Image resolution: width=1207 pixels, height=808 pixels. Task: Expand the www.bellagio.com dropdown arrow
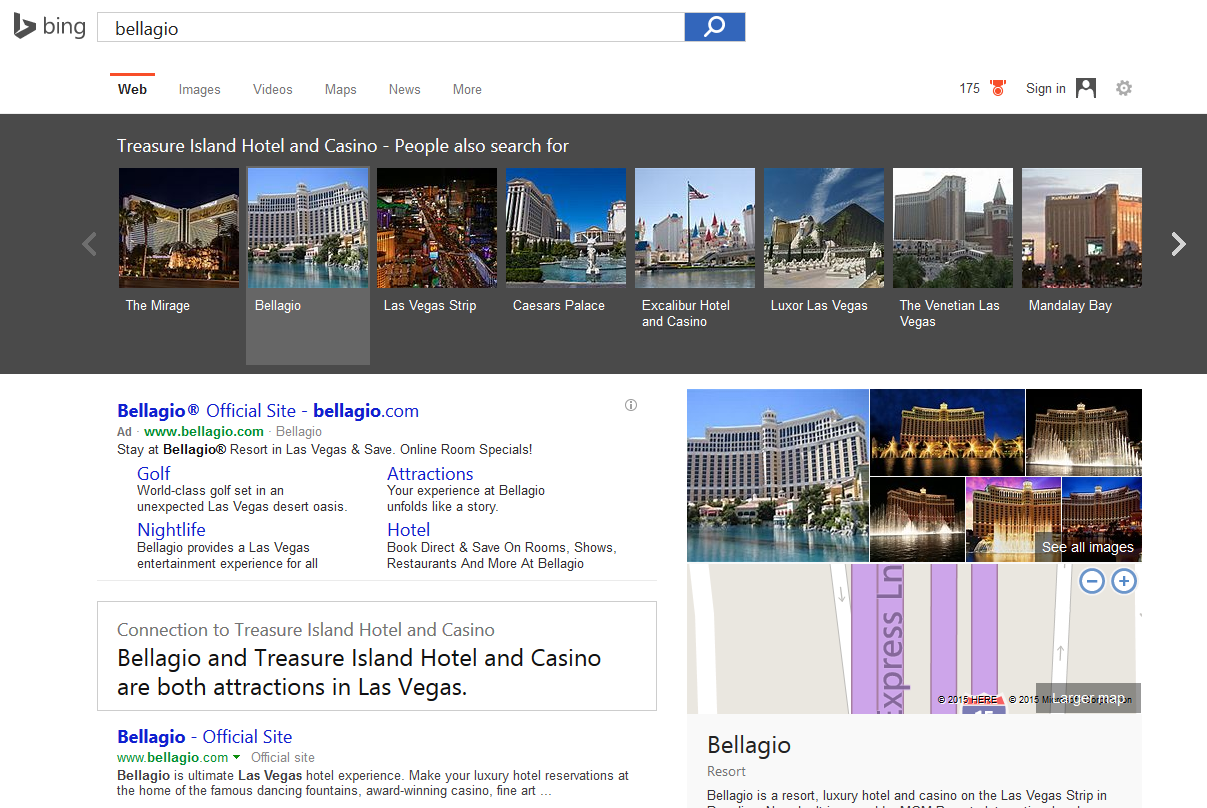(237, 757)
